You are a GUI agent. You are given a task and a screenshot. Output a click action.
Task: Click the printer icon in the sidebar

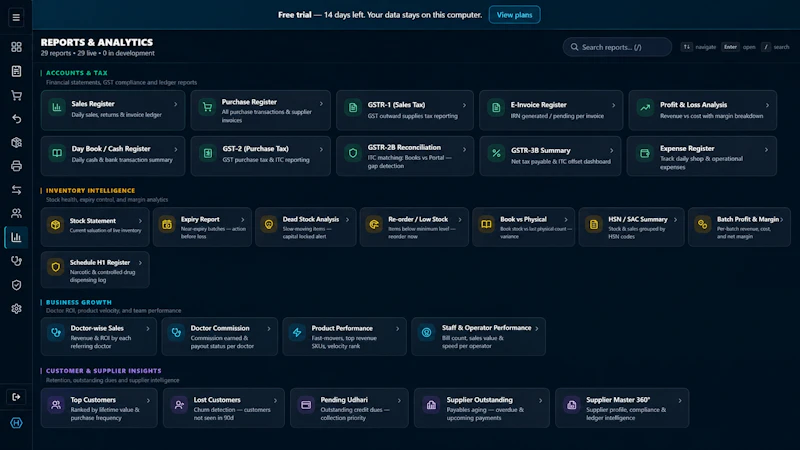[x=16, y=166]
